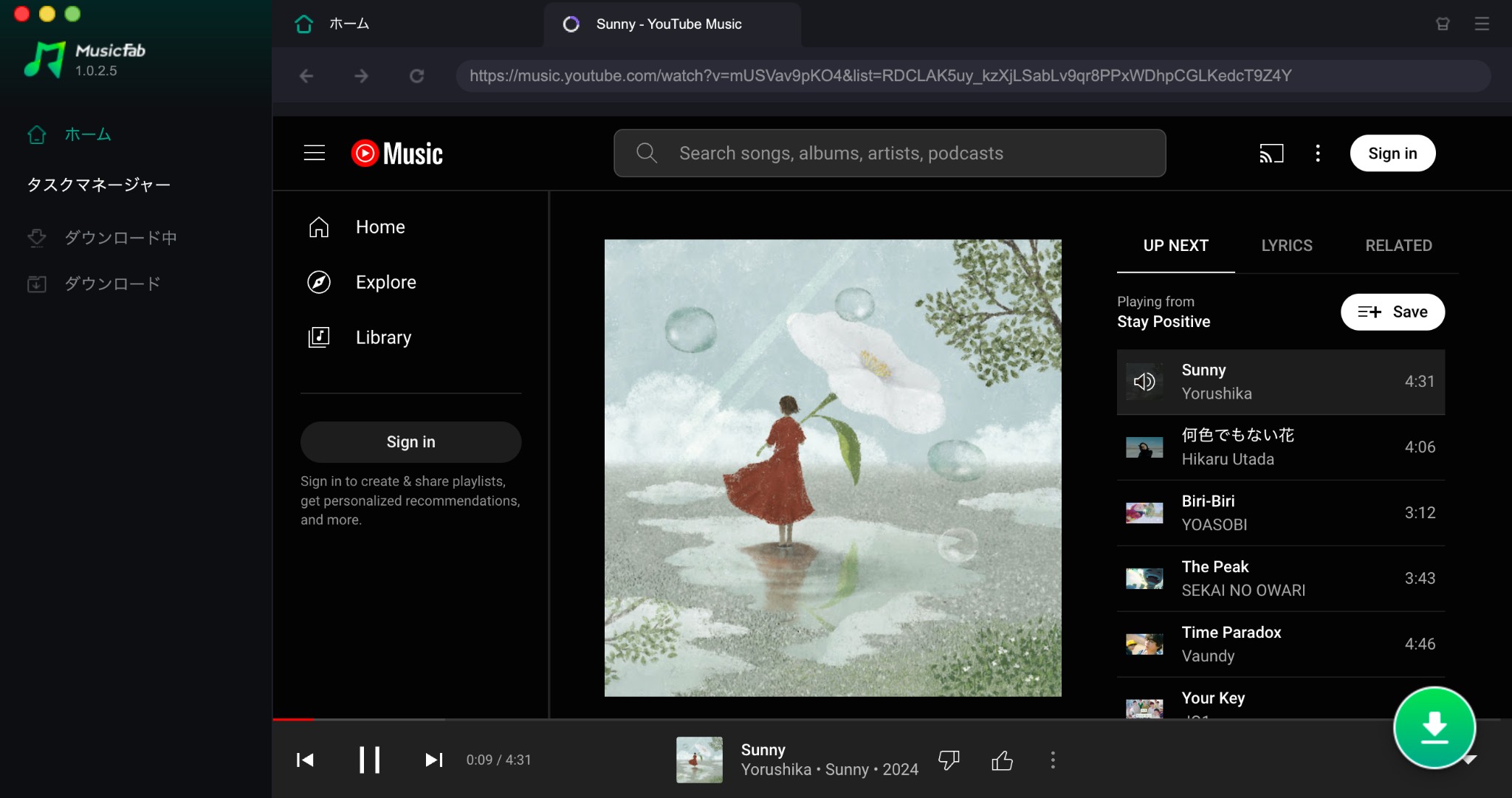Open the YouTube Music hamburger menu
Screen dimensions: 1512x798
pos(315,153)
